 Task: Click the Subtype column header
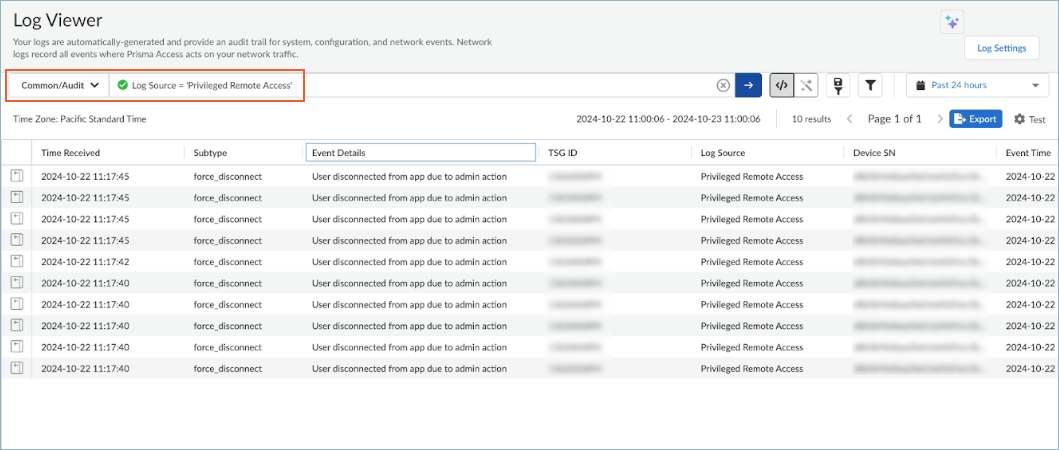coord(210,153)
